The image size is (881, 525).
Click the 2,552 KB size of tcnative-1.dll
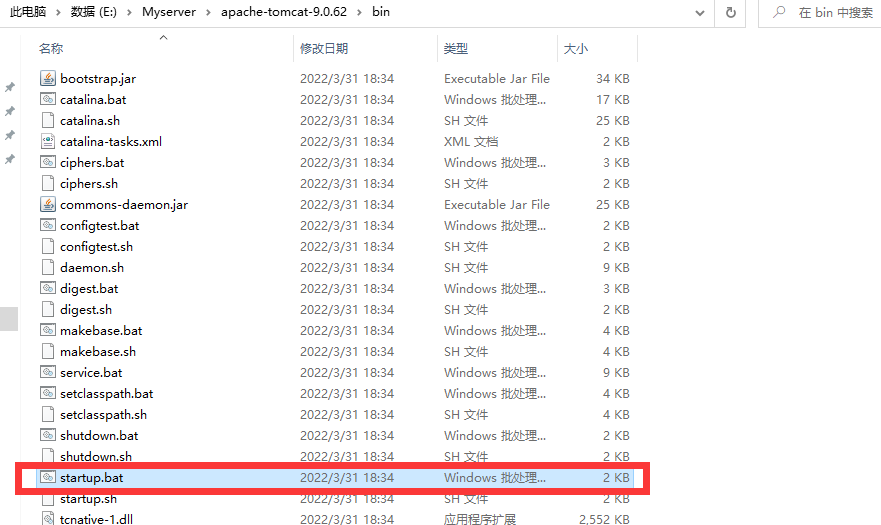point(604,519)
